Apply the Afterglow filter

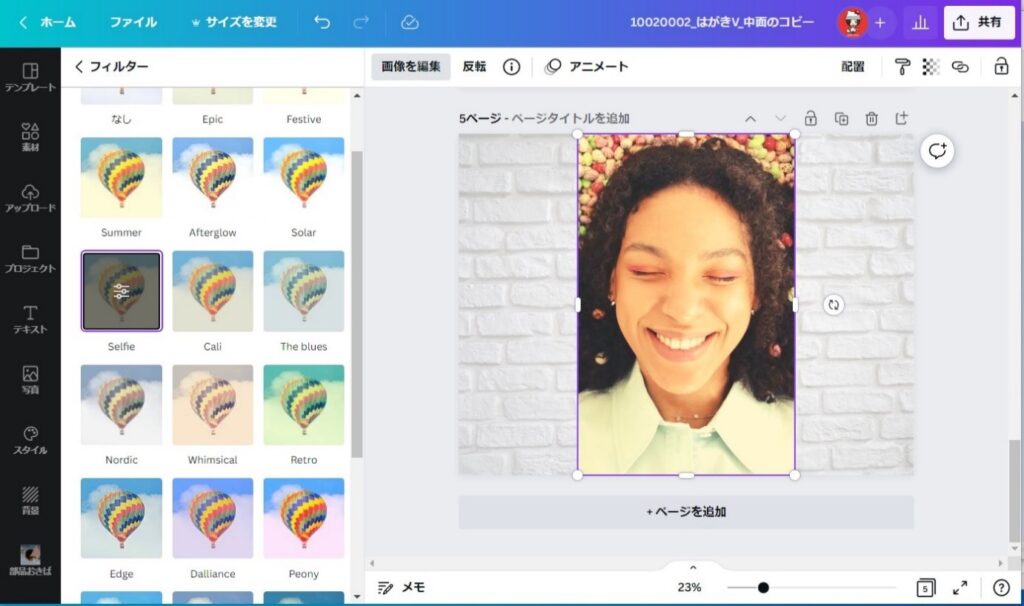click(x=212, y=177)
